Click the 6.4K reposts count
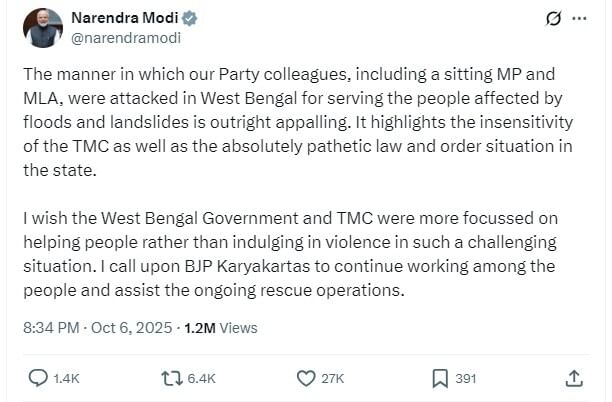Screen dimensions: 612x402 201,379
